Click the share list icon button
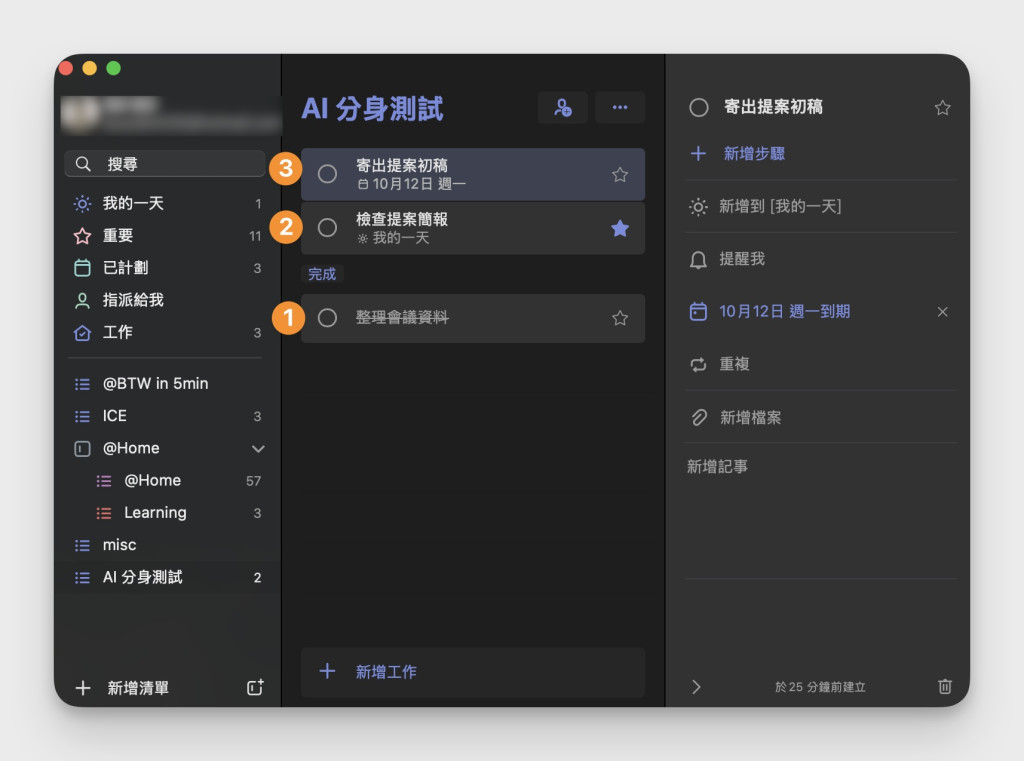This screenshot has width=1024, height=761. click(562, 107)
